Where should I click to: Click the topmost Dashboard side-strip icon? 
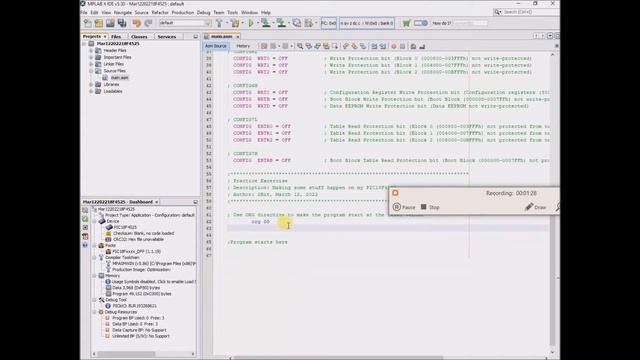click(x=85, y=210)
